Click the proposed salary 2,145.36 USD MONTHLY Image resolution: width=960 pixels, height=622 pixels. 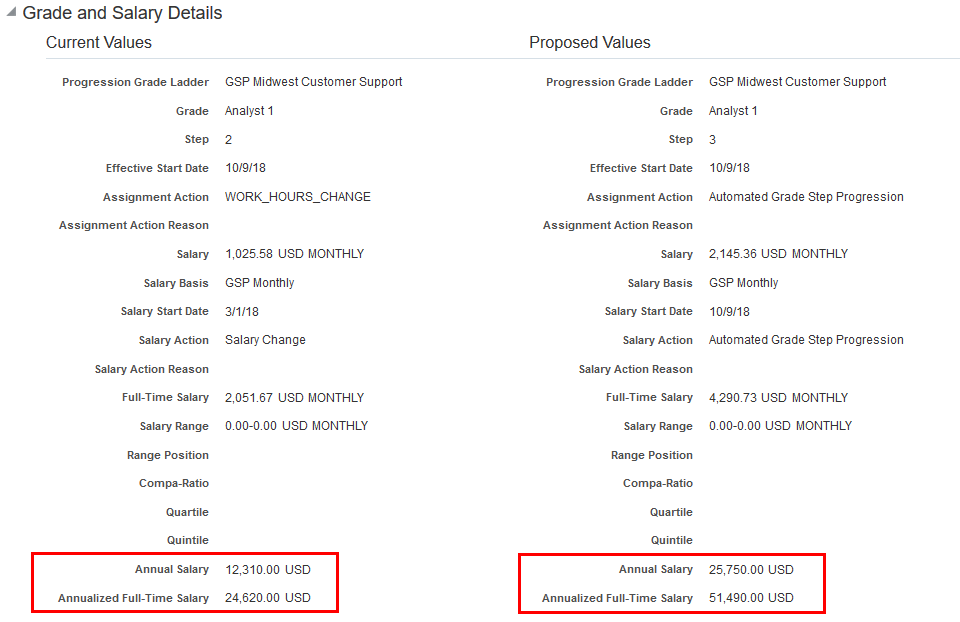(x=778, y=254)
